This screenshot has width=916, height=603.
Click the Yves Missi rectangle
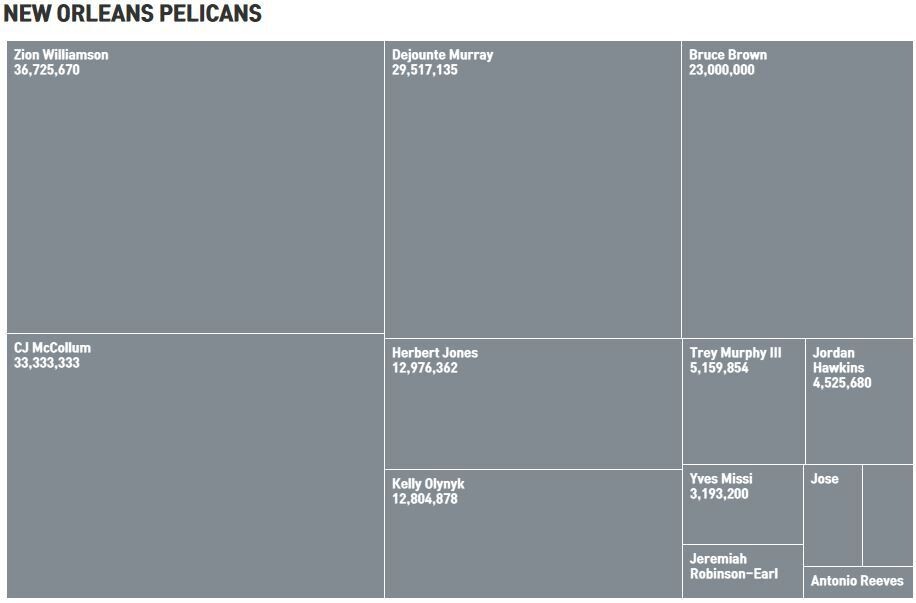click(742, 505)
